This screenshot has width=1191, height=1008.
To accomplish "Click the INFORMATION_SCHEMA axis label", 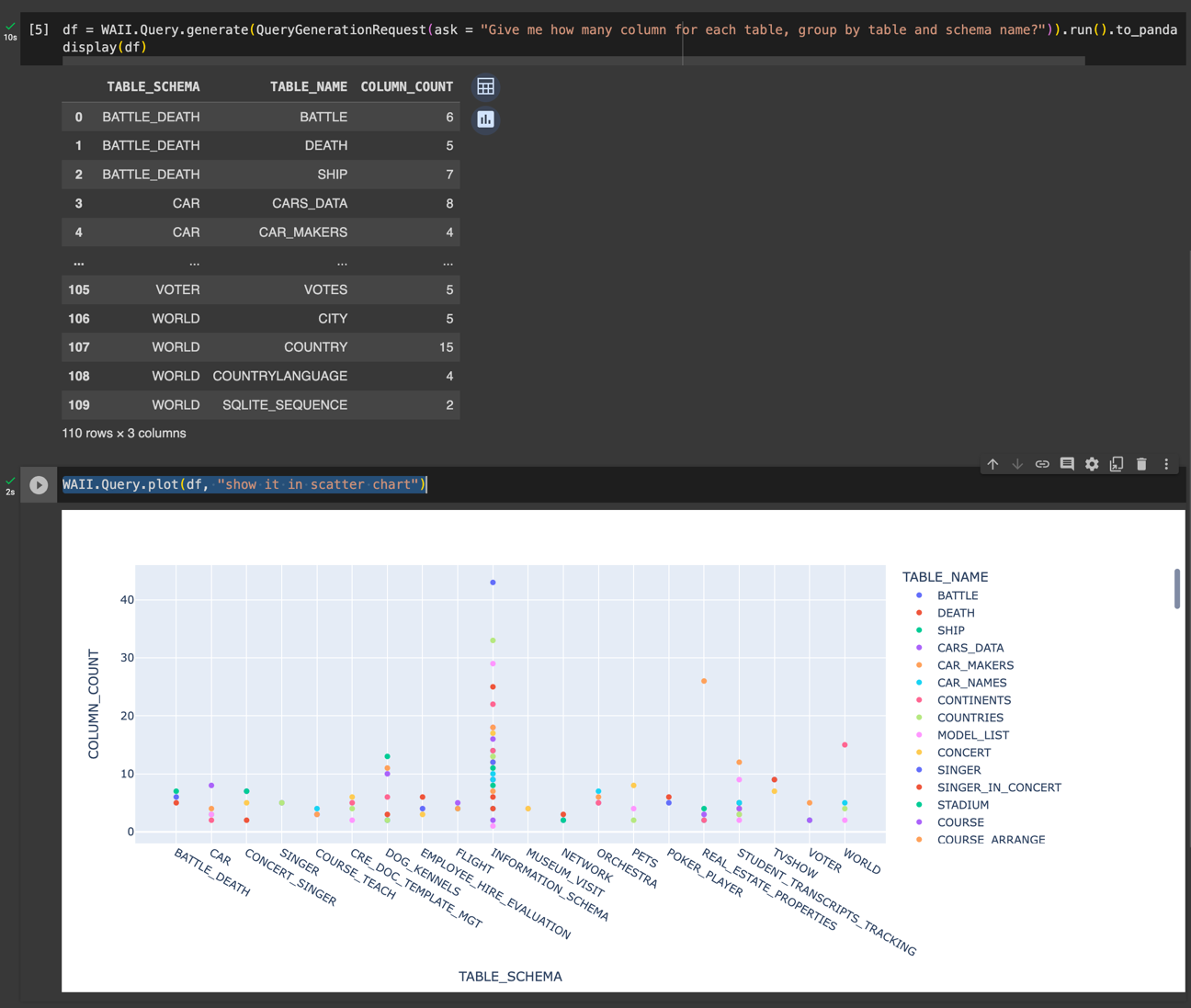I will (x=550, y=885).
